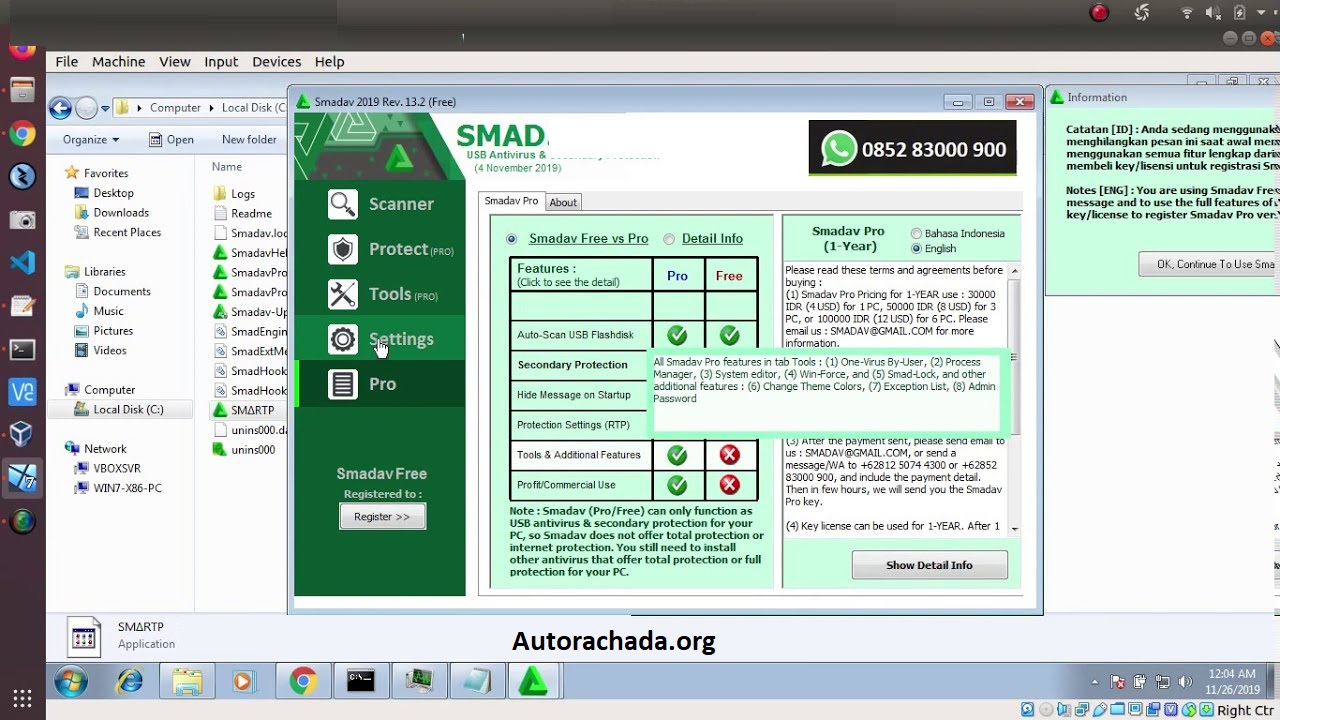Open the Scanner magnifier icon

(x=343, y=204)
